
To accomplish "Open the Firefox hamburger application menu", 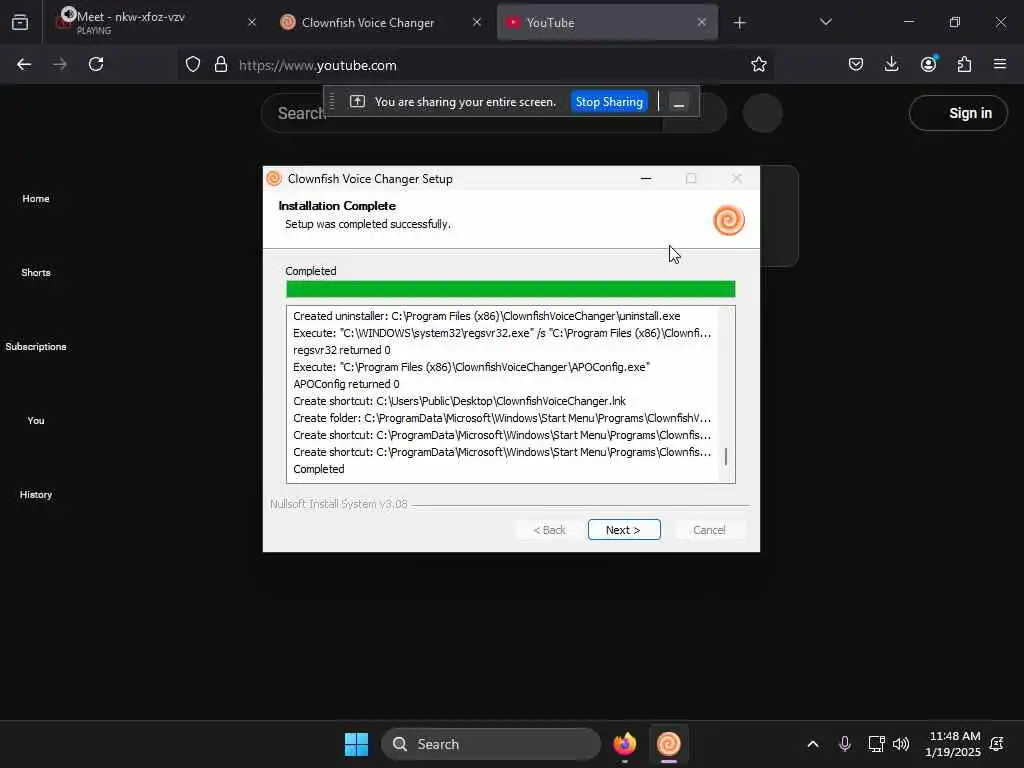I will click(1000, 64).
